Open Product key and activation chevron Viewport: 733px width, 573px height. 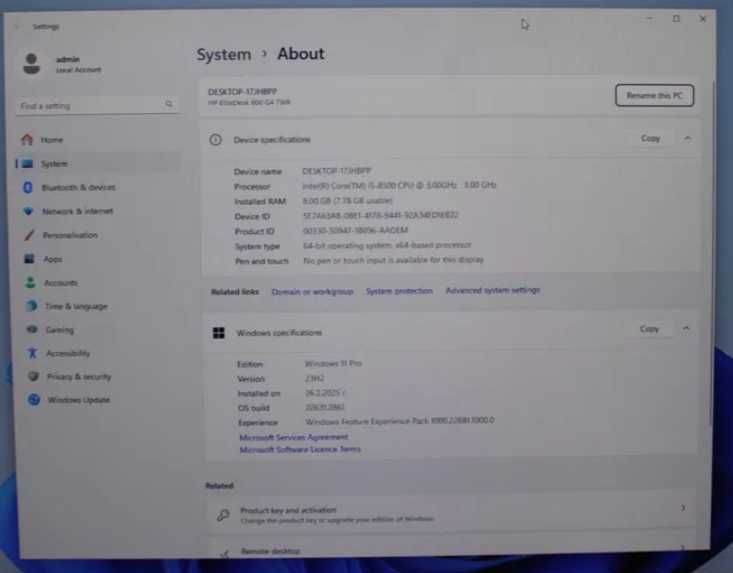(x=683, y=508)
